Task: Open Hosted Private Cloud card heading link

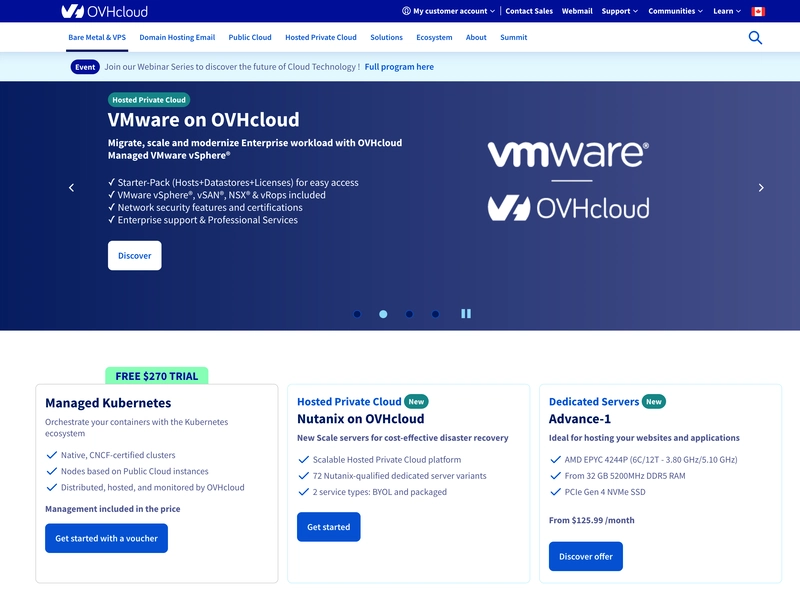Action: pos(349,402)
